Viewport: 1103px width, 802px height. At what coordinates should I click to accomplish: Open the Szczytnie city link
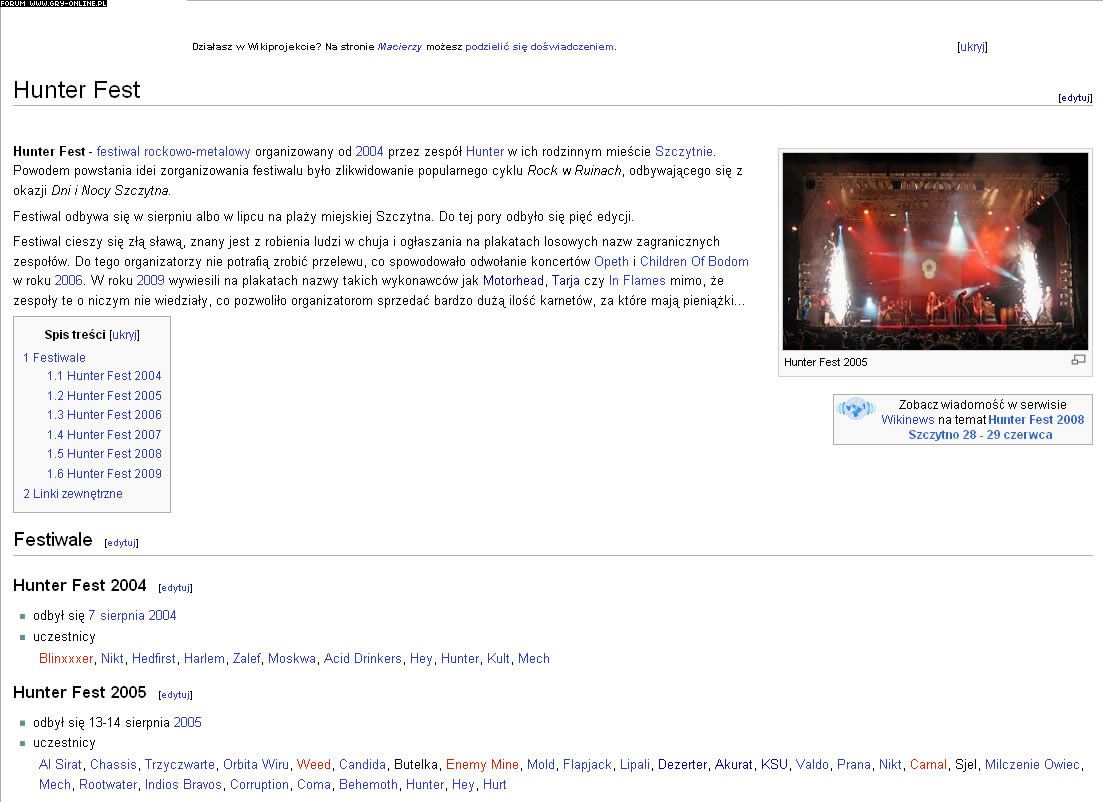(684, 151)
